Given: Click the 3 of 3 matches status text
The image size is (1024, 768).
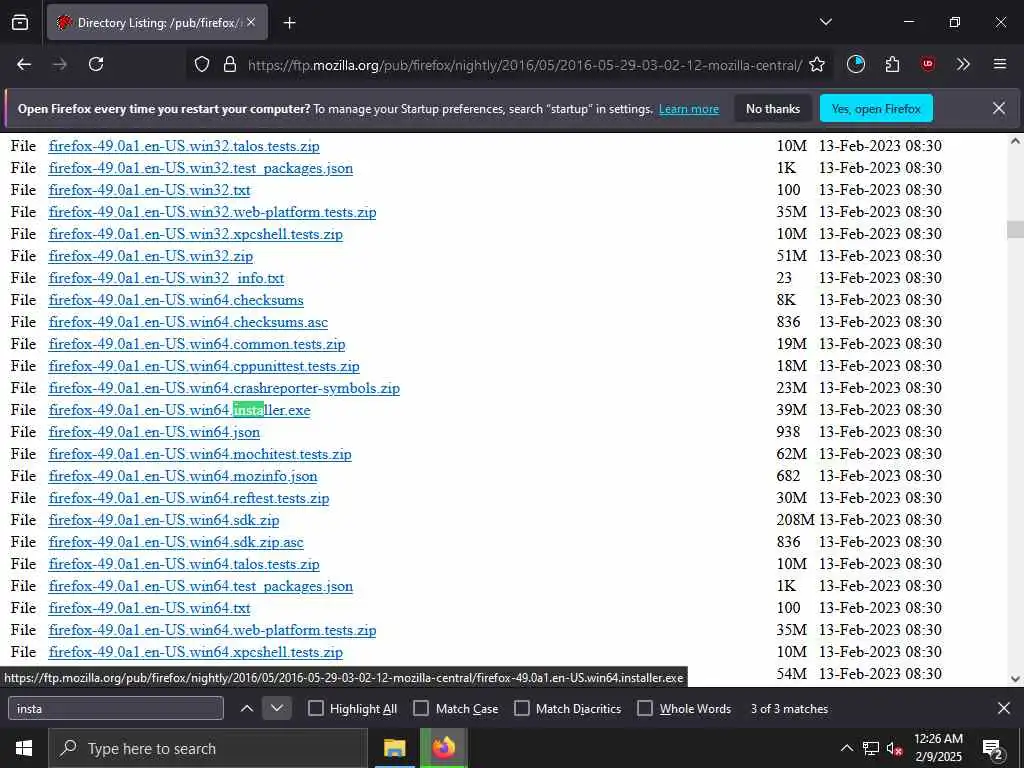Looking at the screenshot, I should point(789,709).
